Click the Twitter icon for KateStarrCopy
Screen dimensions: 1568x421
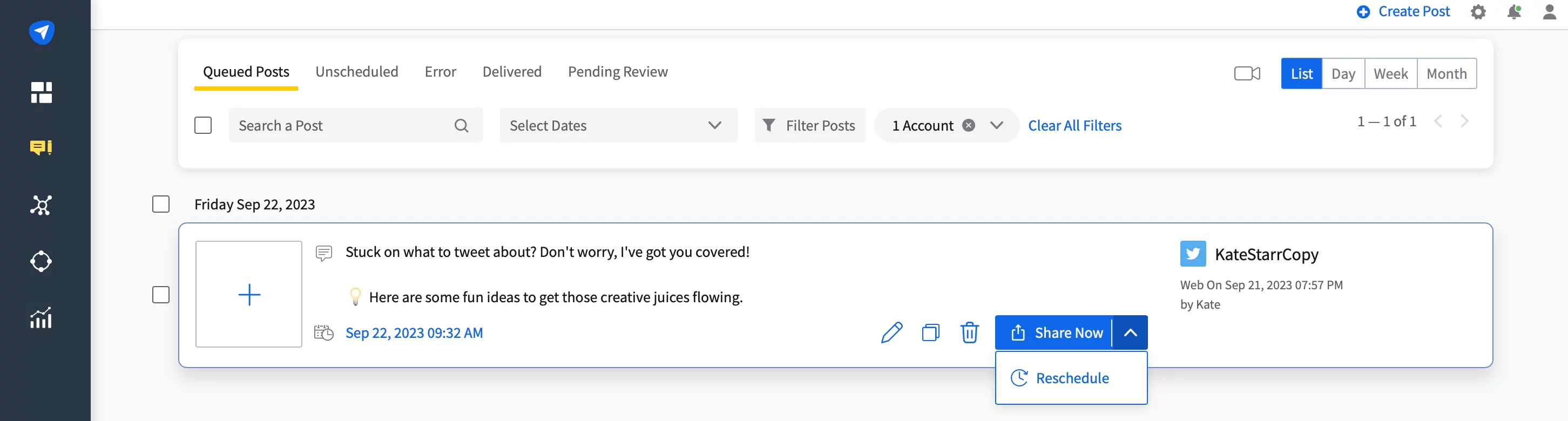click(1192, 254)
